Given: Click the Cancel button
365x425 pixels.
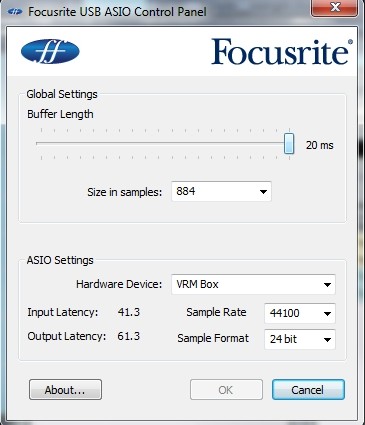Looking at the screenshot, I should click(x=308, y=390).
